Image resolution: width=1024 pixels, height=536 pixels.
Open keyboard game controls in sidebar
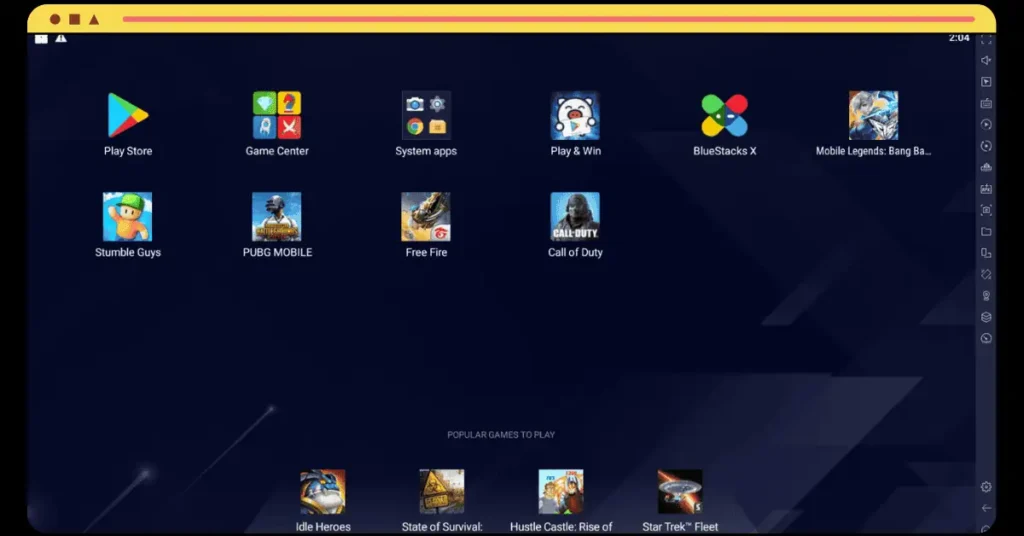tap(986, 103)
